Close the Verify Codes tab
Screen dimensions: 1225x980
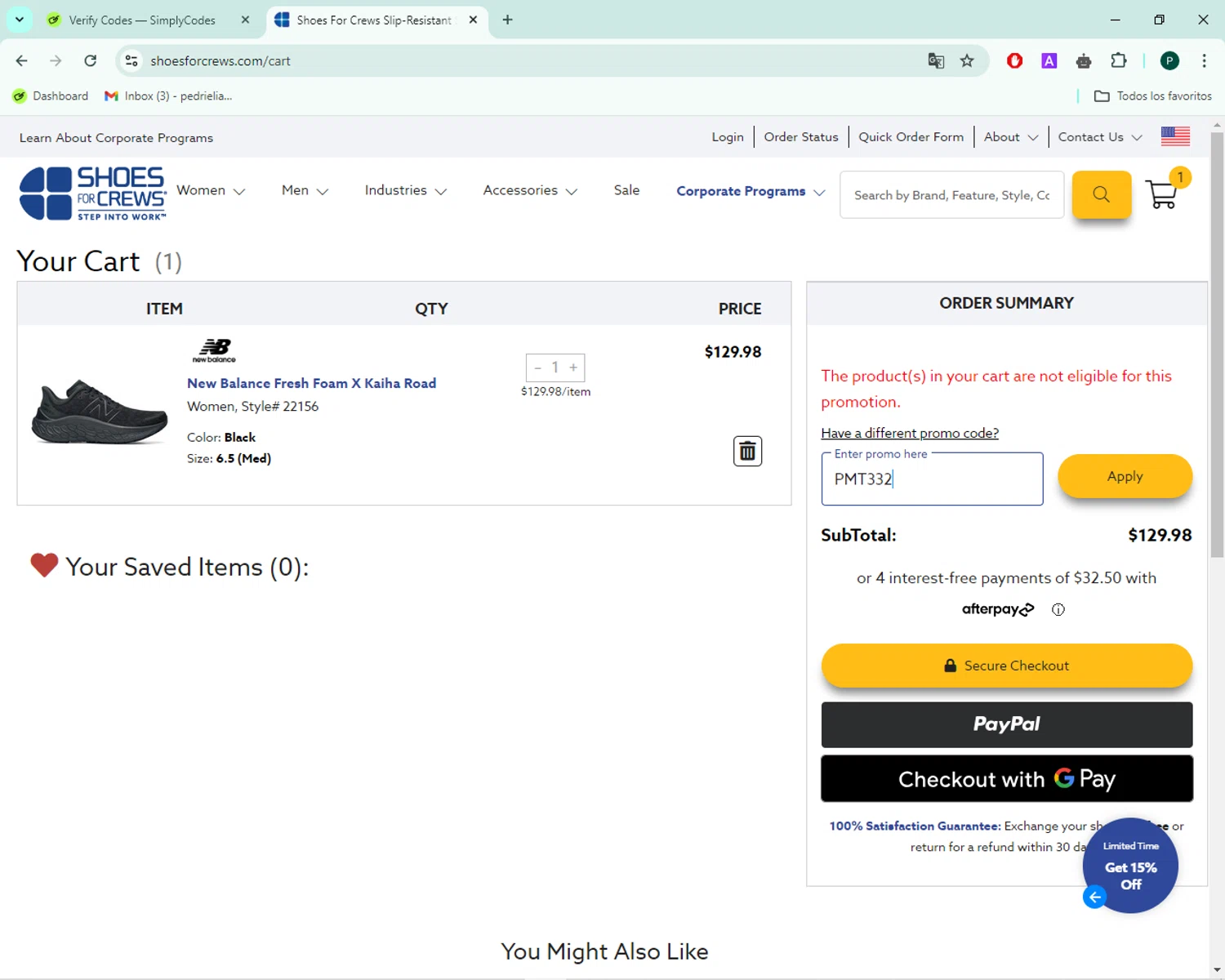coord(245,20)
